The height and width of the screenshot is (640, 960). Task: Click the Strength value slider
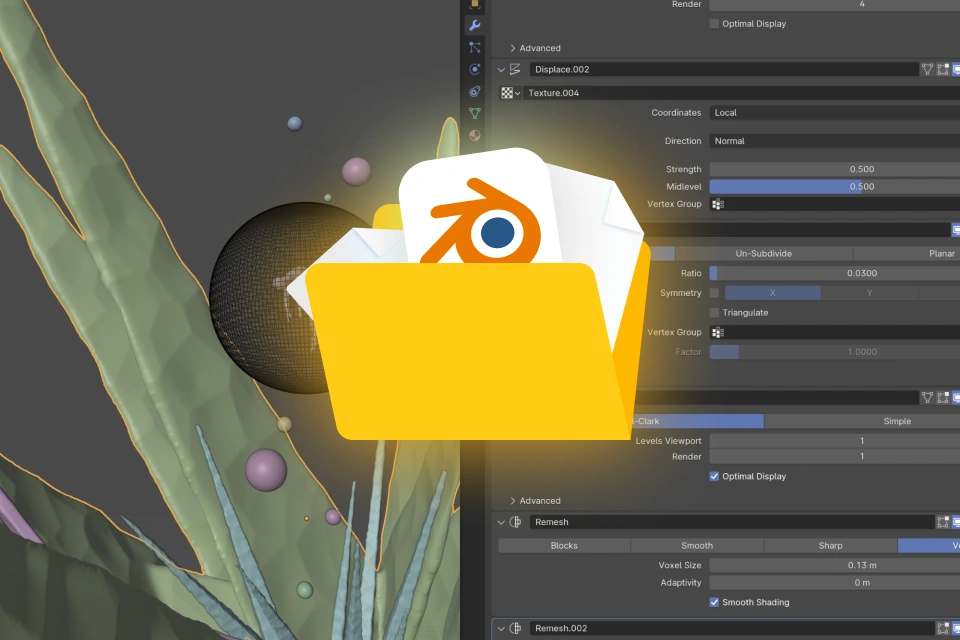(834, 169)
